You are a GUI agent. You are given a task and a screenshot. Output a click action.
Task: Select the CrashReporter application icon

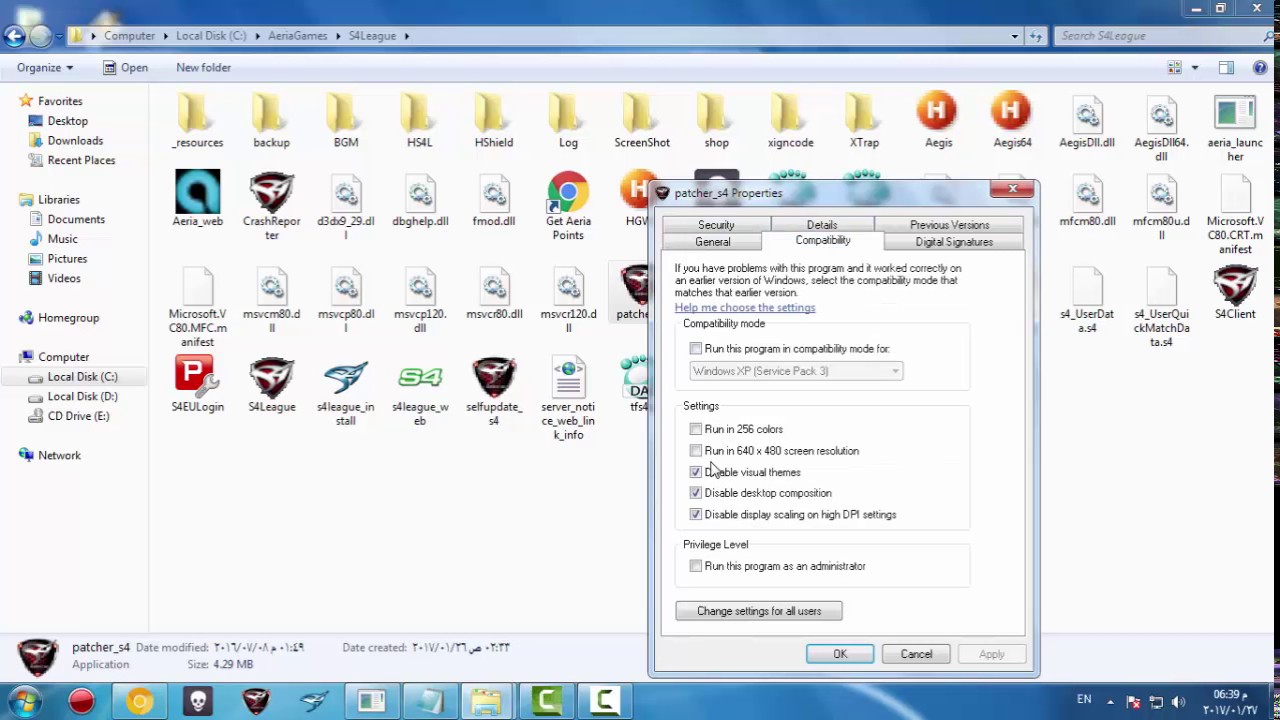pyautogui.click(x=271, y=191)
